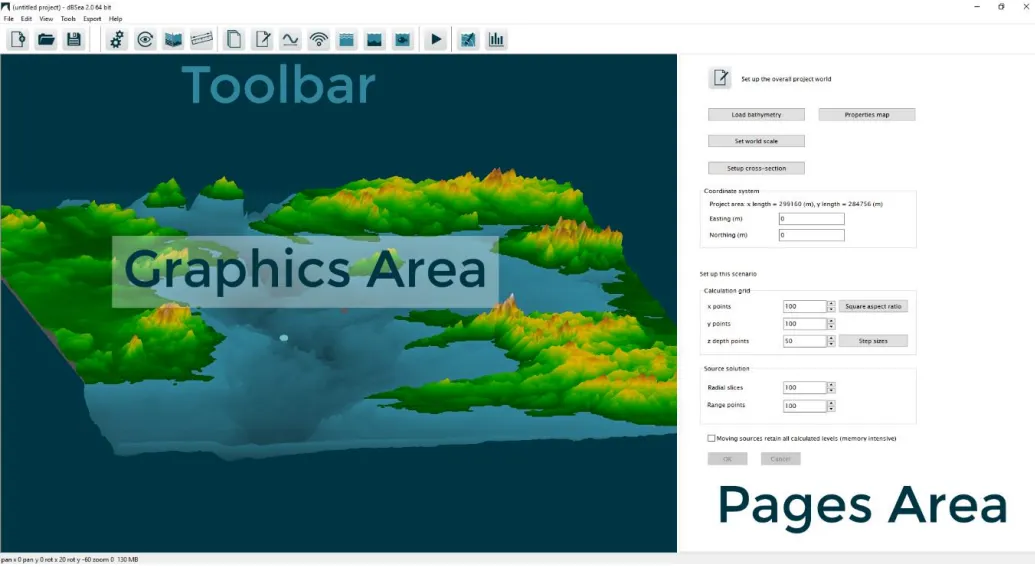Image resolution: width=1035 pixels, height=567 pixels.
Task: Click the page-with-pencil project setup toolbar icon
Action: click(x=262, y=40)
